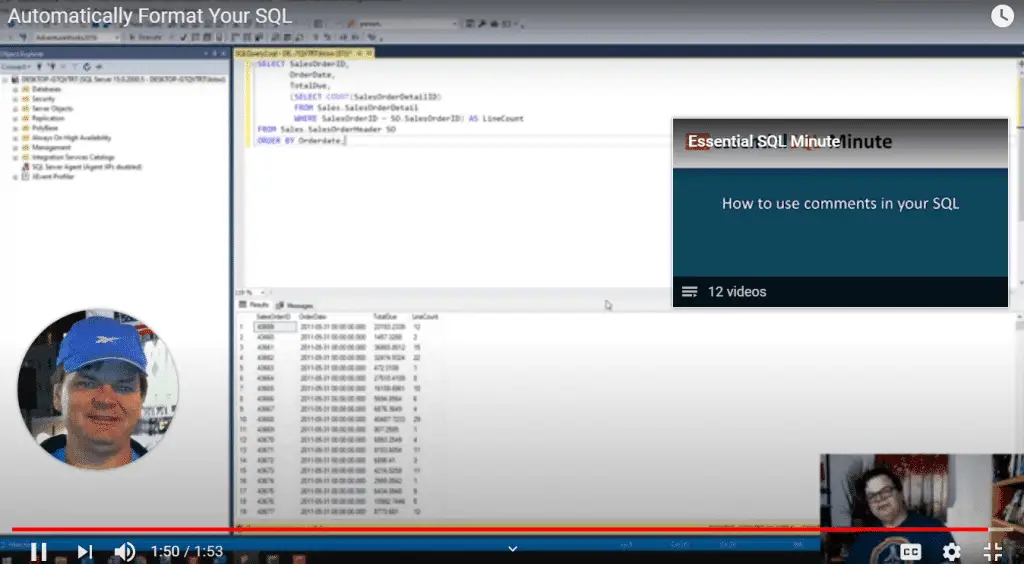
Task: Click the Execute button in SSMS toolbar
Action: 145,37
